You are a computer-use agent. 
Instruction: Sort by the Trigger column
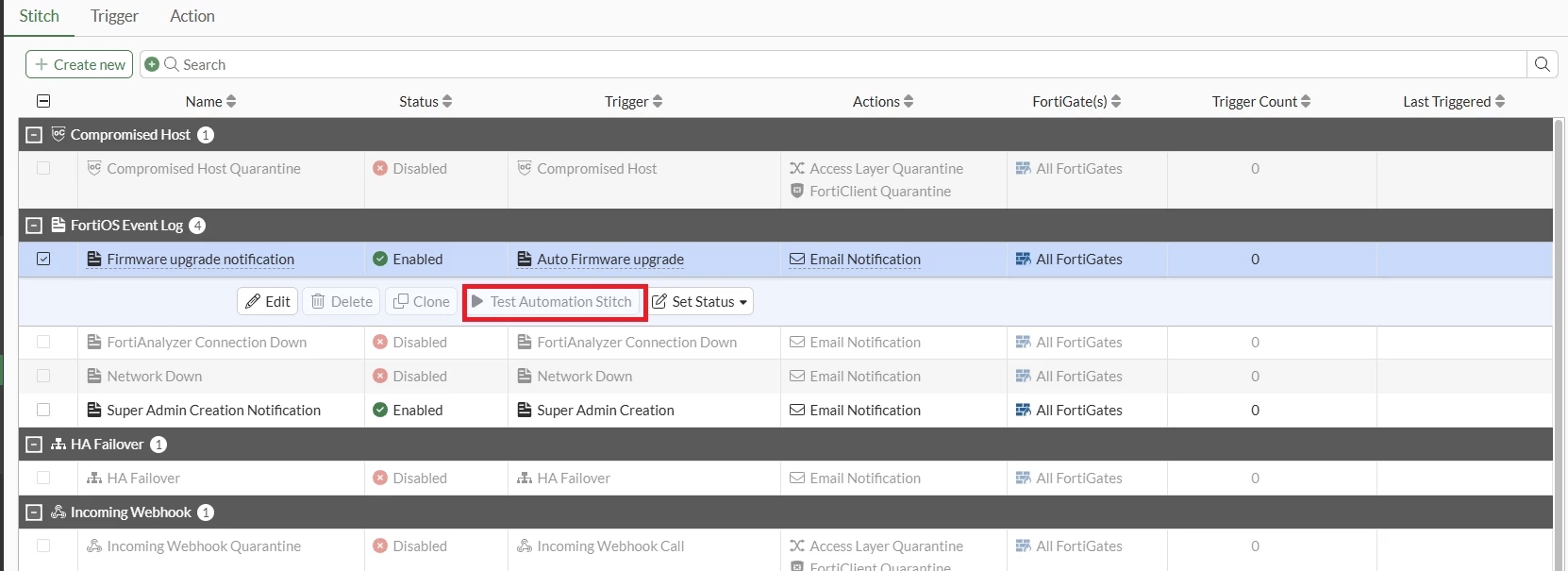[x=633, y=101]
